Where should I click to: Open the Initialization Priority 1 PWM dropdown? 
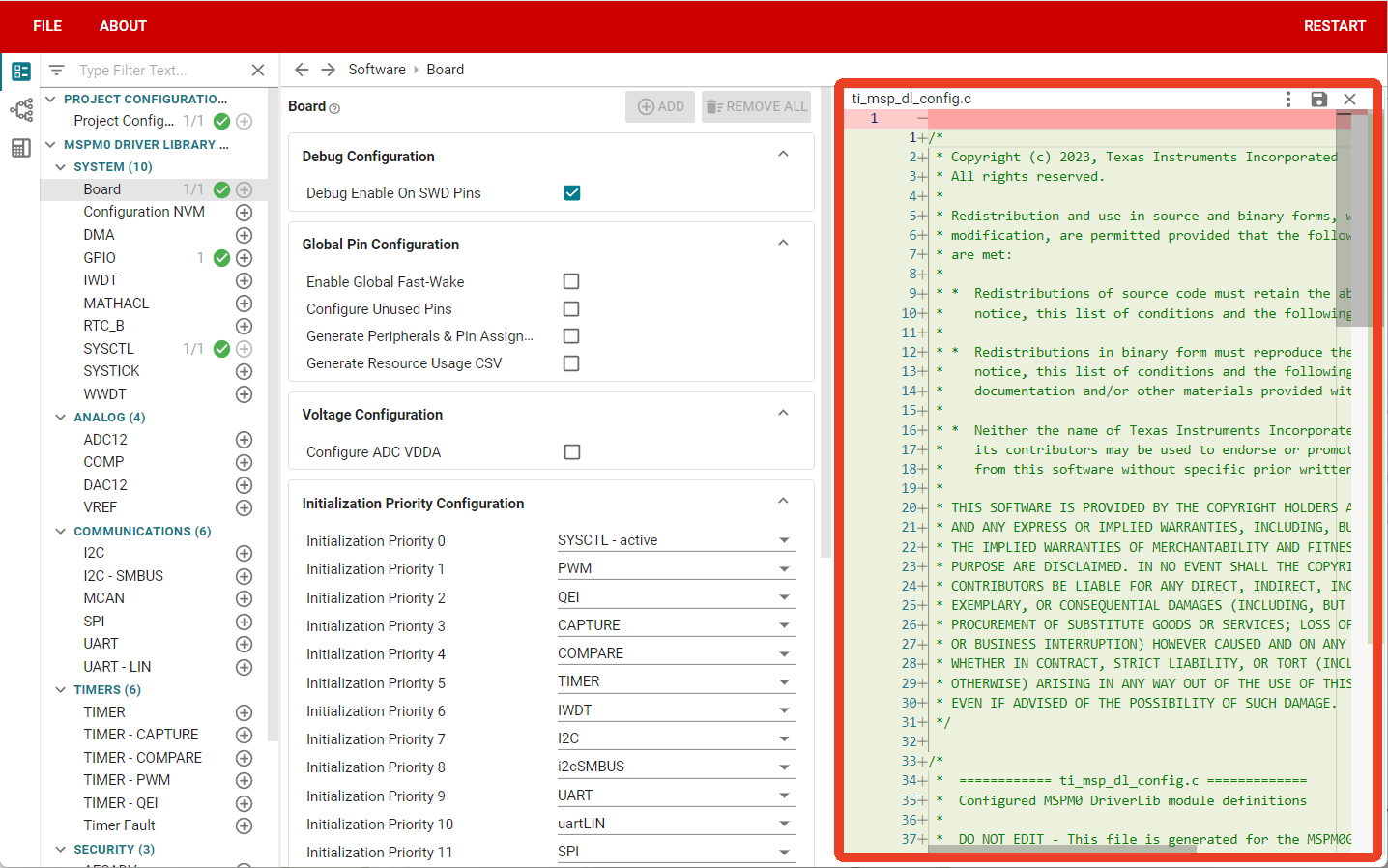[676, 568]
